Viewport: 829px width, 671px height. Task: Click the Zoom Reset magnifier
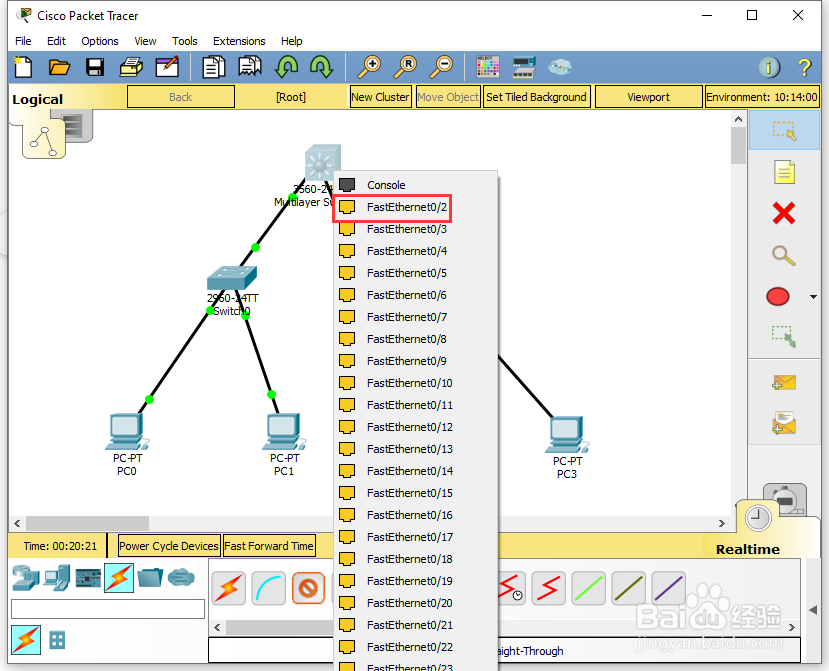pyautogui.click(x=406, y=67)
